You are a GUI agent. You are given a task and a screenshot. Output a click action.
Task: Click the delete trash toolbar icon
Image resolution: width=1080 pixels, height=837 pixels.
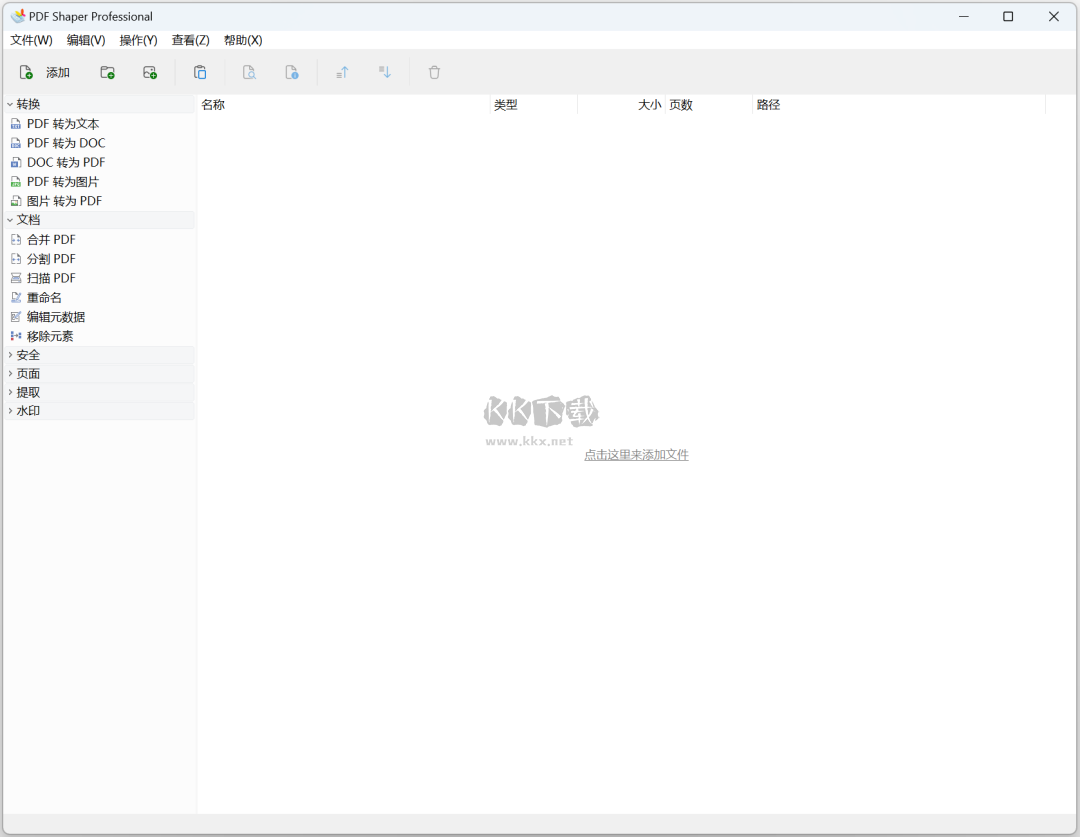(x=434, y=72)
